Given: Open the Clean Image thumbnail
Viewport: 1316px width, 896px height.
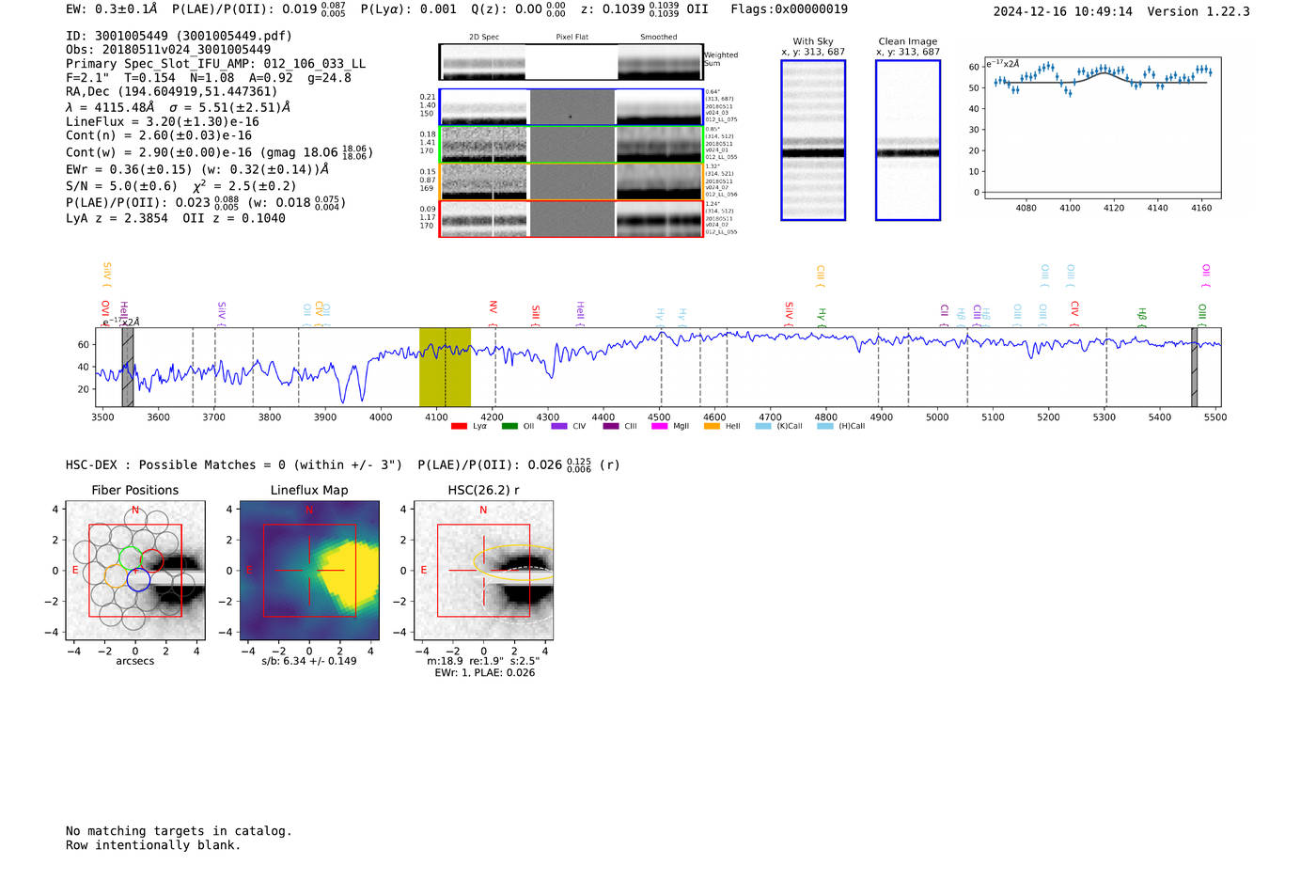Looking at the screenshot, I should pyautogui.click(x=908, y=140).
